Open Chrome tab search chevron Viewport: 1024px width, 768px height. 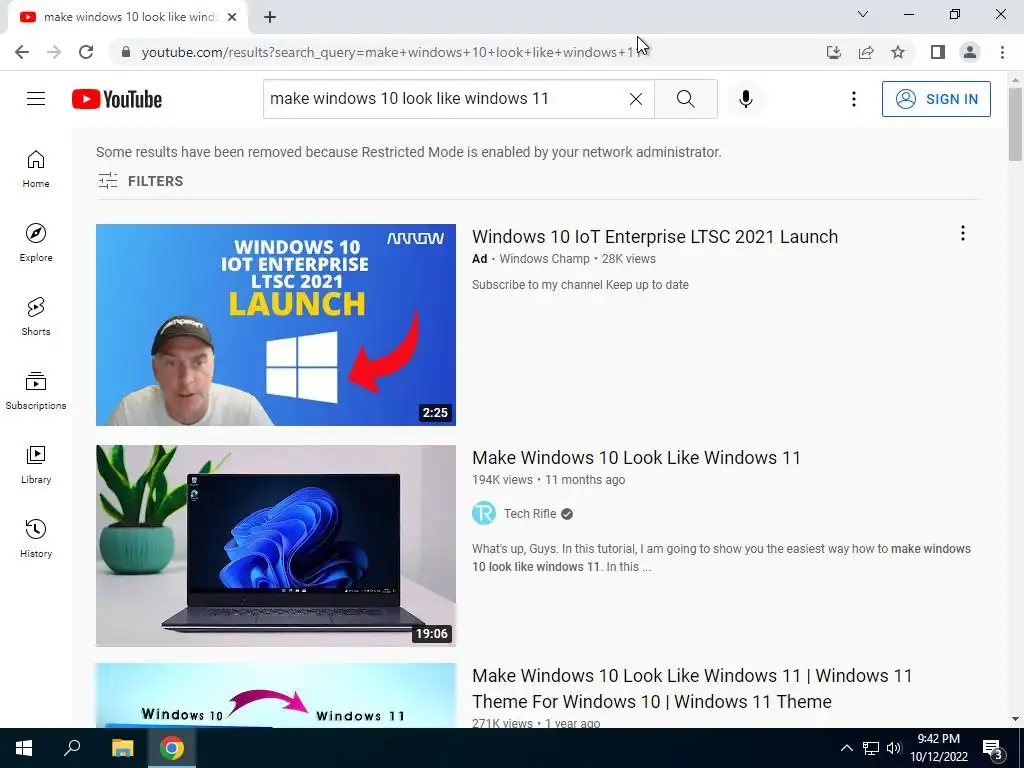coord(863,14)
